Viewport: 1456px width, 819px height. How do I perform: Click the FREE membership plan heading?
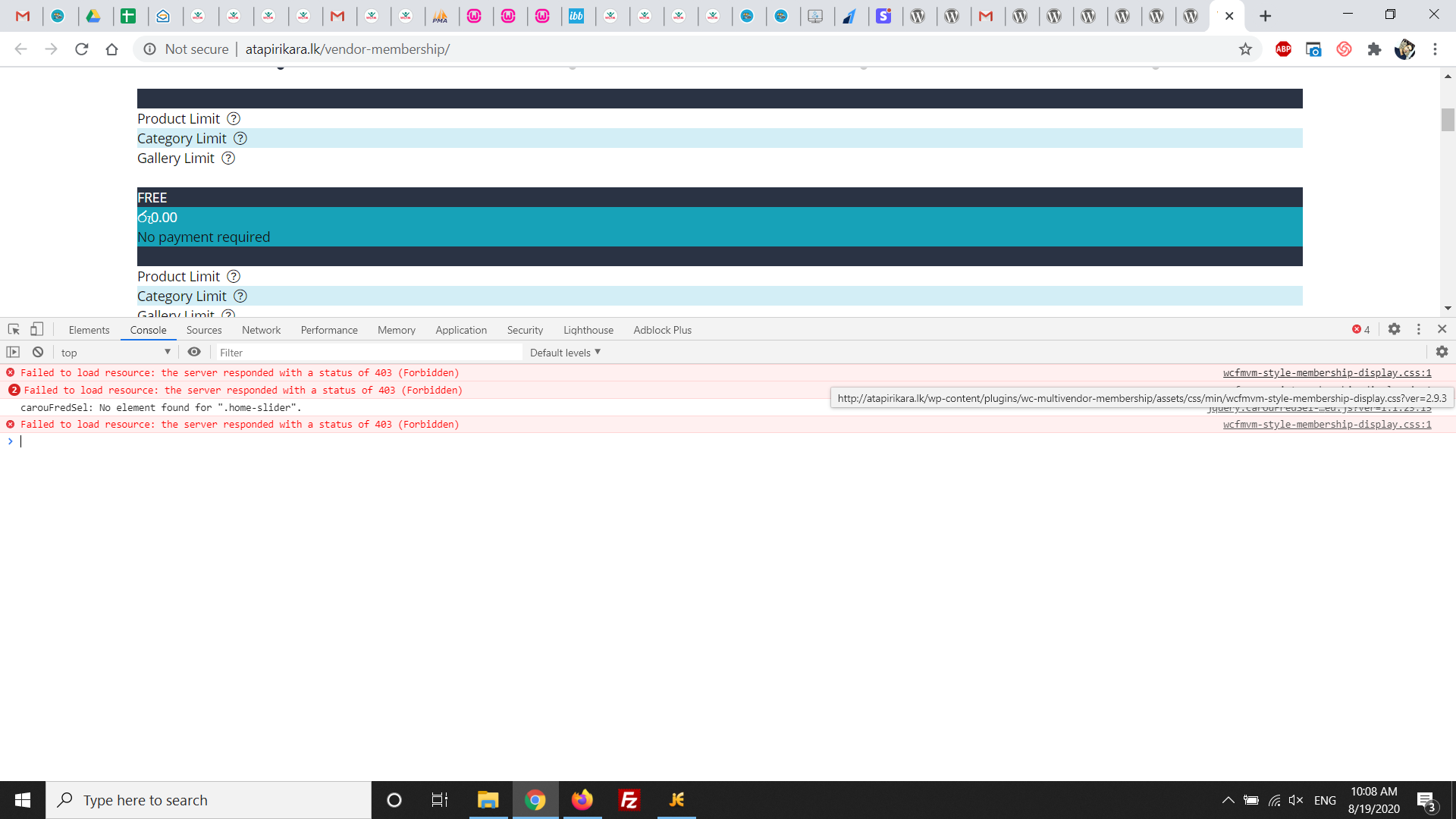pyautogui.click(x=152, y=197)
